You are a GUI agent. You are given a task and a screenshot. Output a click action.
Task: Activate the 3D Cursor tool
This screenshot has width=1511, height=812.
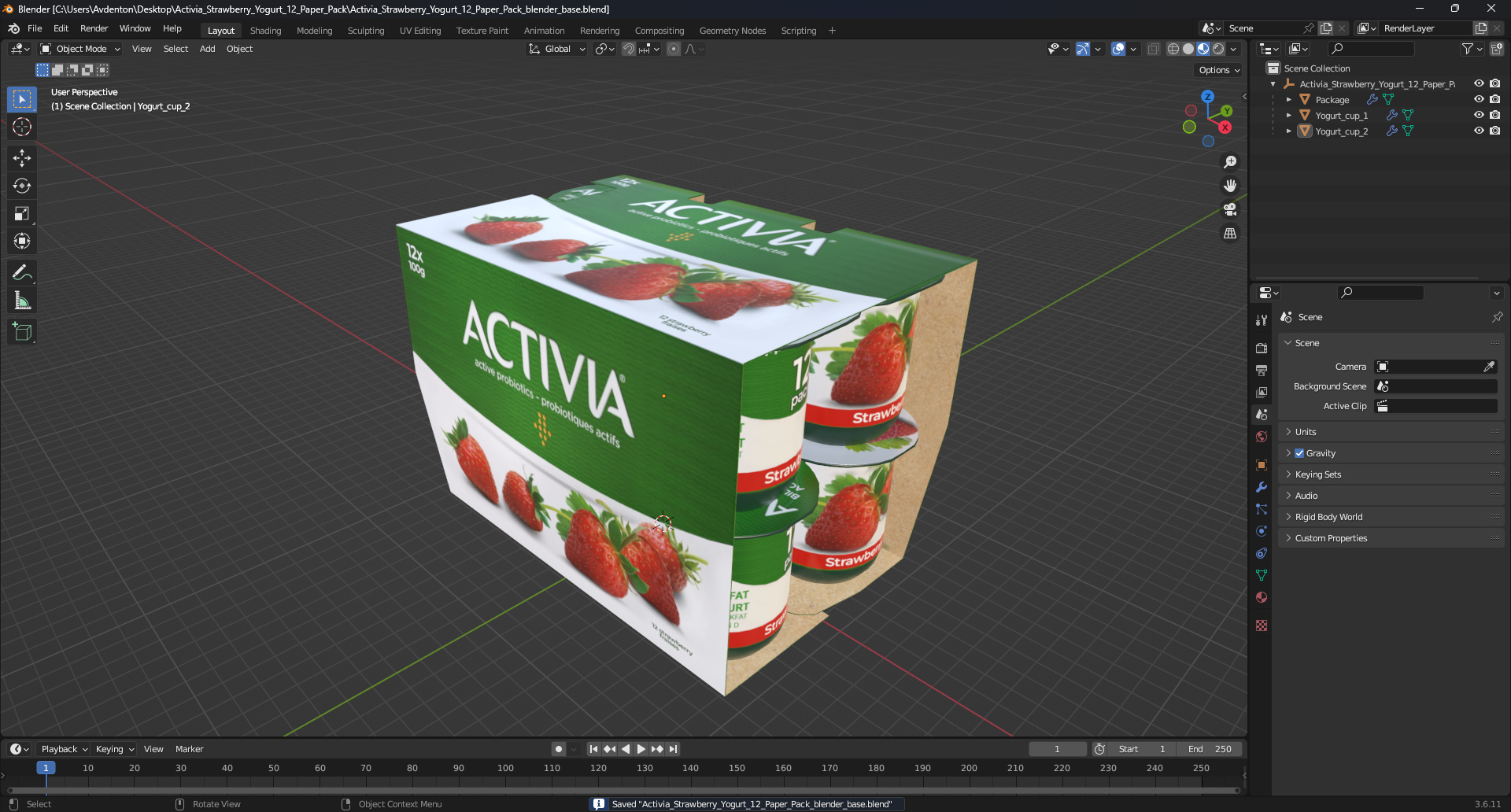tap(22, 127)
